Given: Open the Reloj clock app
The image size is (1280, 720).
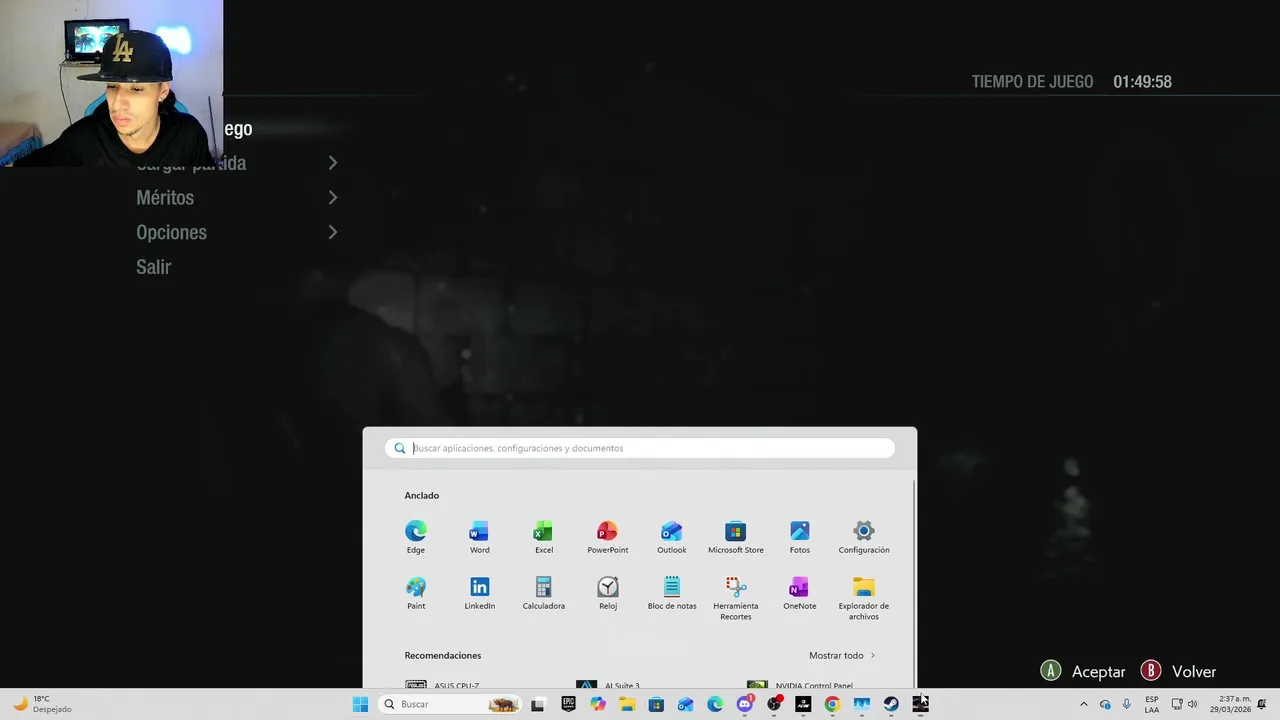Looking at the screenshot, I should pyautogui.click(x=608, y=593).
